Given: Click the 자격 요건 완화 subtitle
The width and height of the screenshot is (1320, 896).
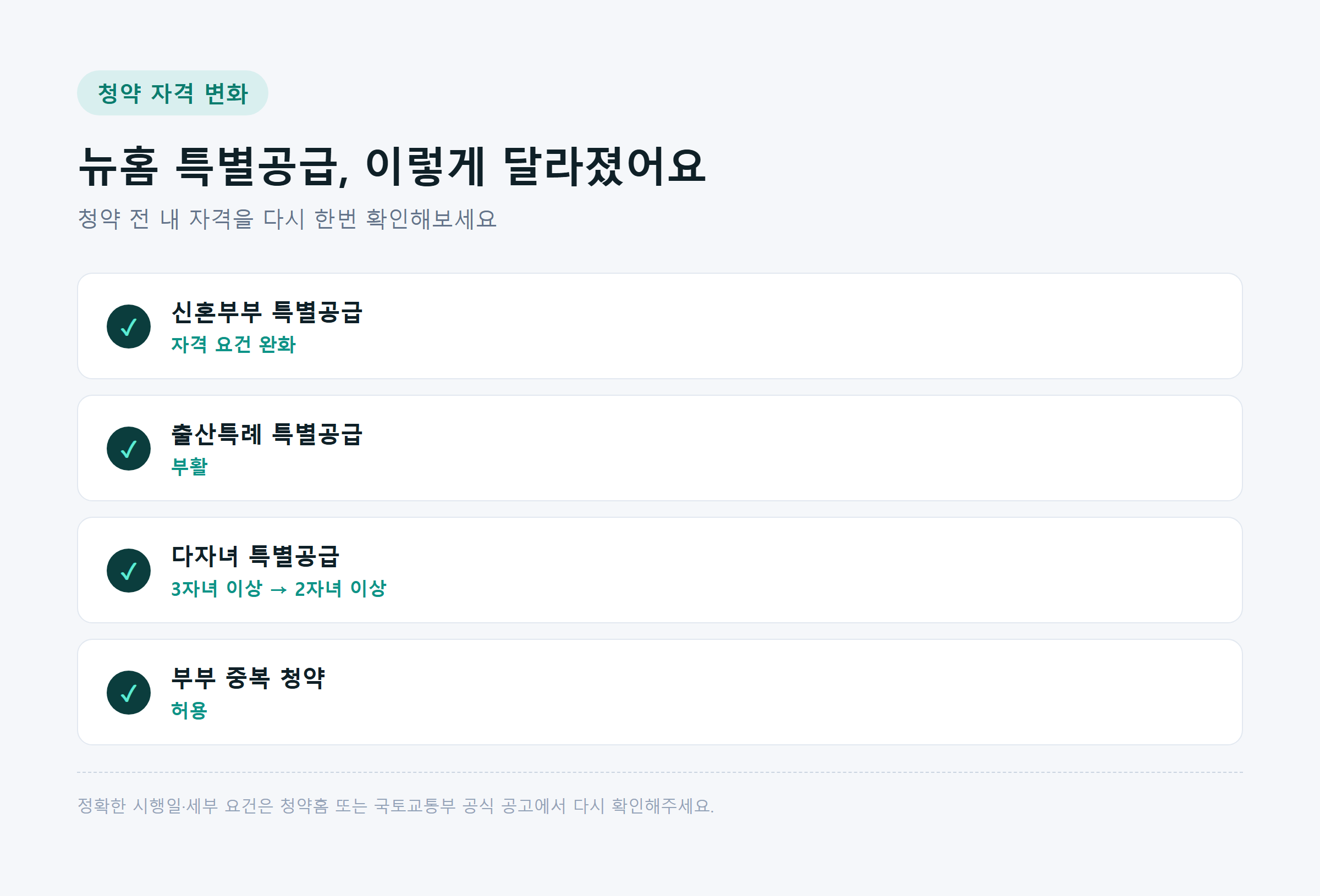Looking at the screenshot, I should pyautogui.click(x=233, y=345).
